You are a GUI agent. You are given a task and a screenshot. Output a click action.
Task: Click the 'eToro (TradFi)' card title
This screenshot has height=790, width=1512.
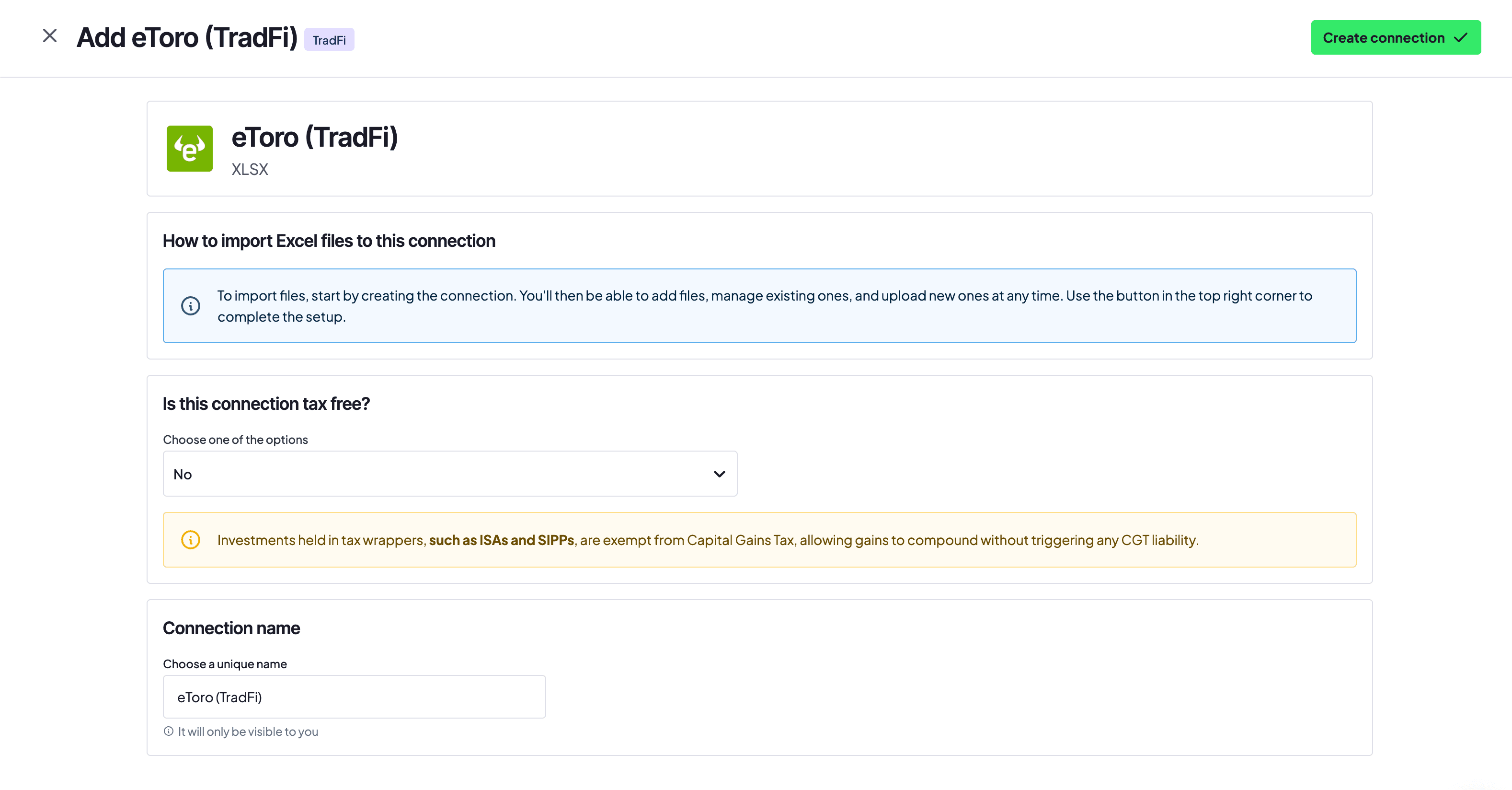pos(315,138)
